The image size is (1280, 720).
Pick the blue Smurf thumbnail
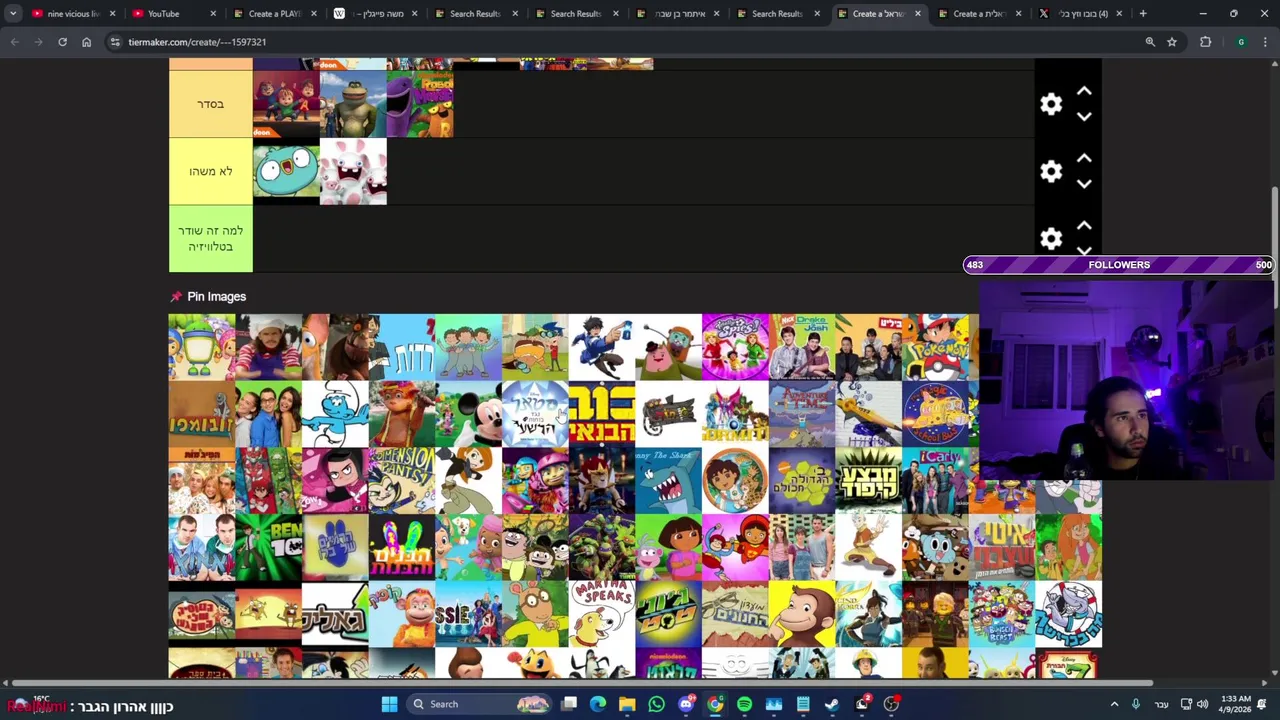335,414
